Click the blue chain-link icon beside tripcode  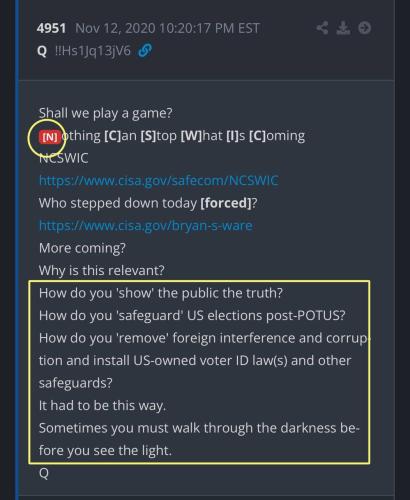coord(145,51)
